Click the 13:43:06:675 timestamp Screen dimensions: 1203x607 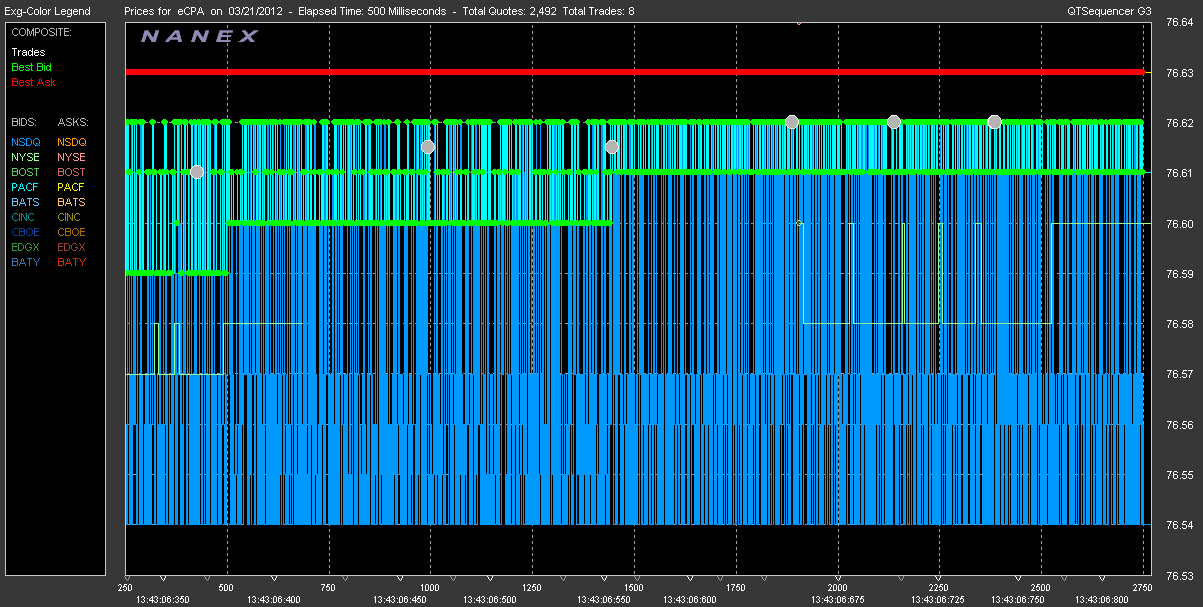(839, 599)
